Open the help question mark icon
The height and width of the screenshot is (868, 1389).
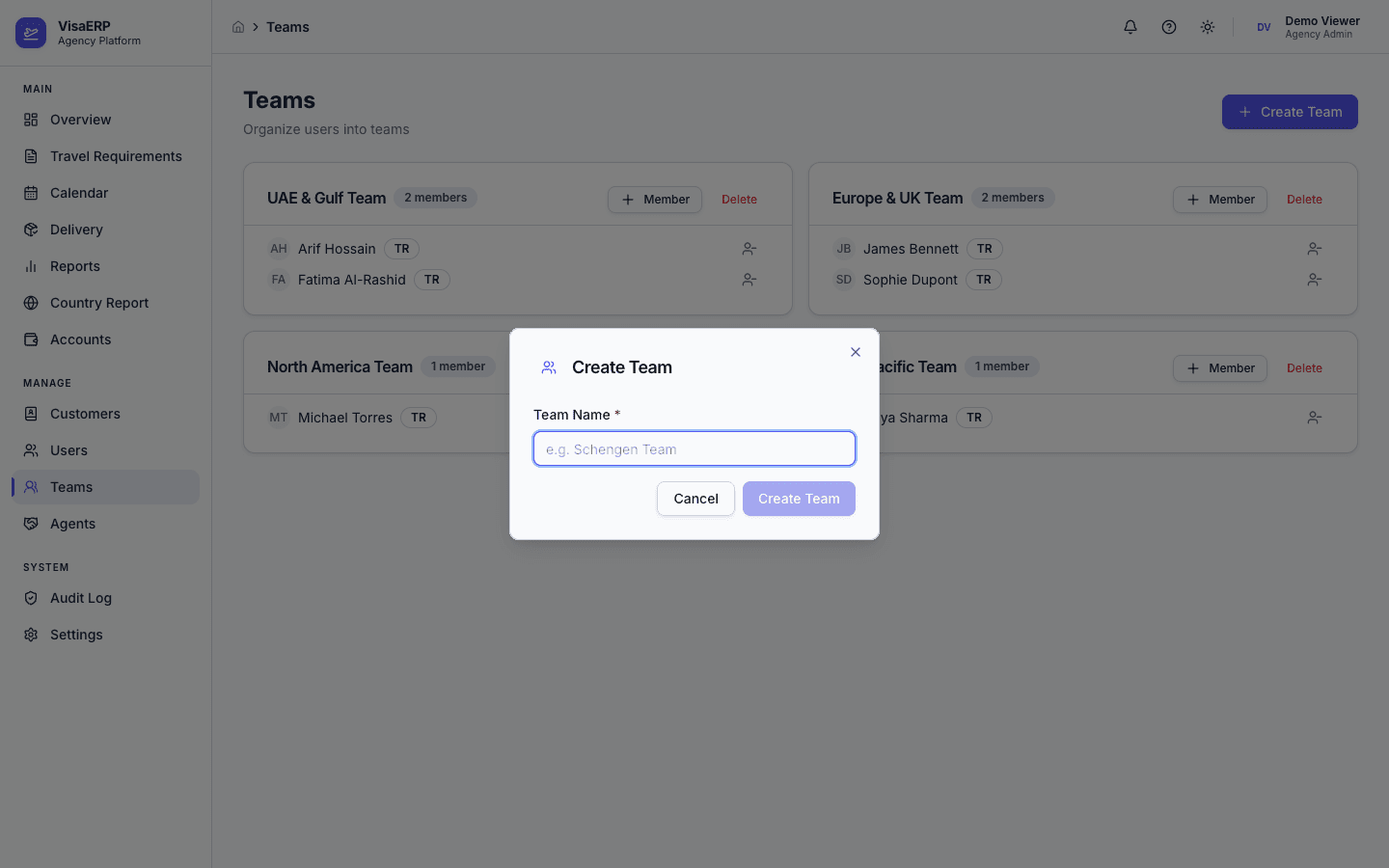tap(1168, 27)
